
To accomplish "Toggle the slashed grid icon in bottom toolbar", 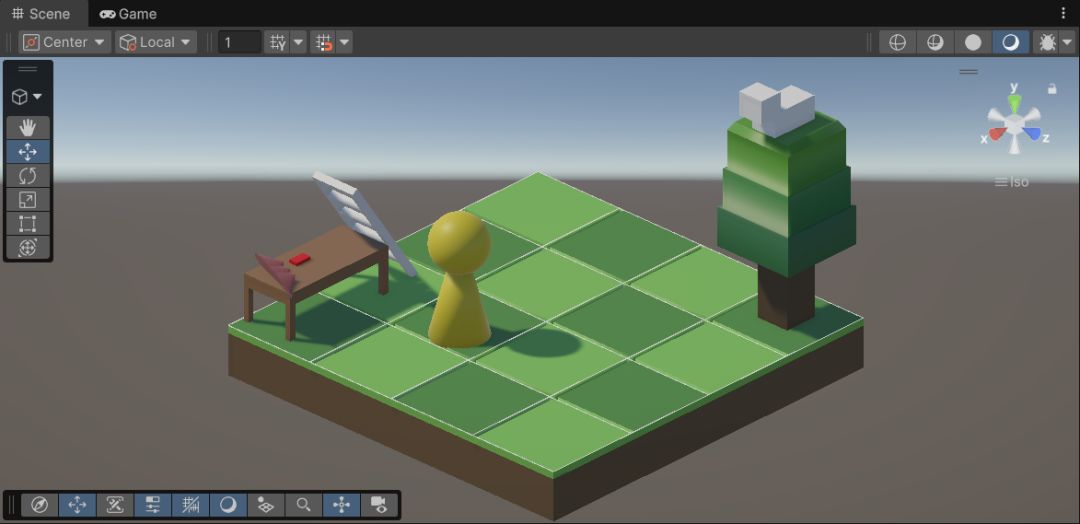I will pyautogui.click(x=191, y=505).
